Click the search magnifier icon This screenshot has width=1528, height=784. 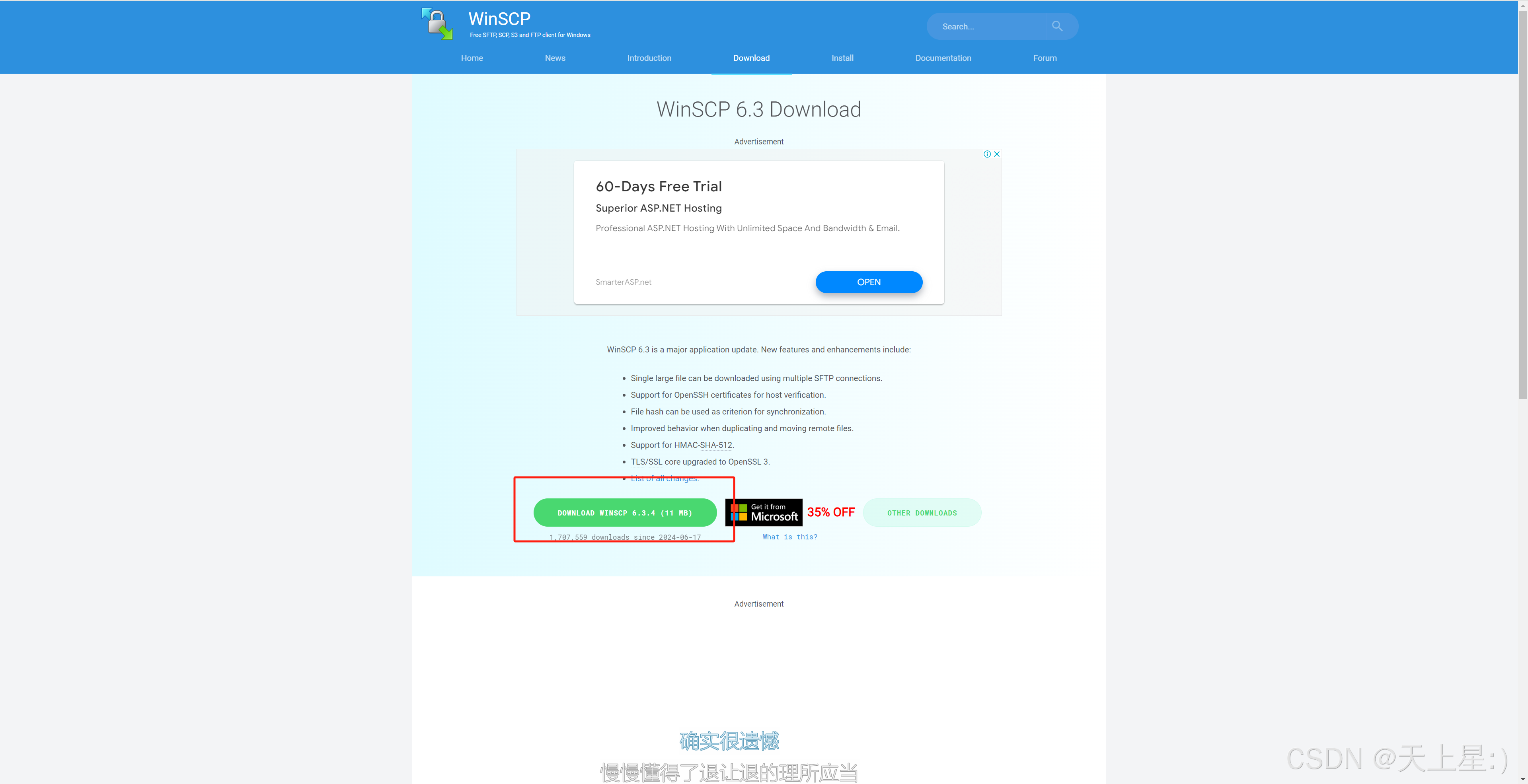(1056, 25)
